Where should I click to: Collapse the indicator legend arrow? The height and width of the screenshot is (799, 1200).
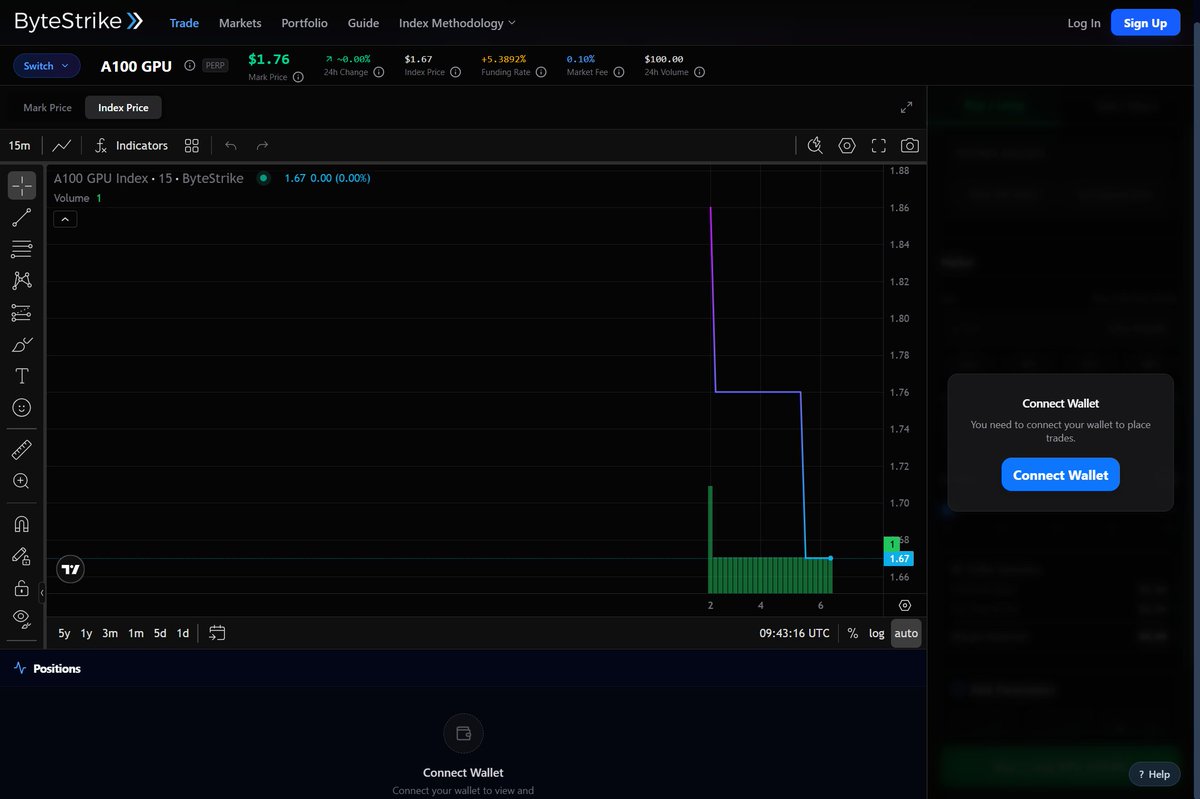click(x=65, y=219)
